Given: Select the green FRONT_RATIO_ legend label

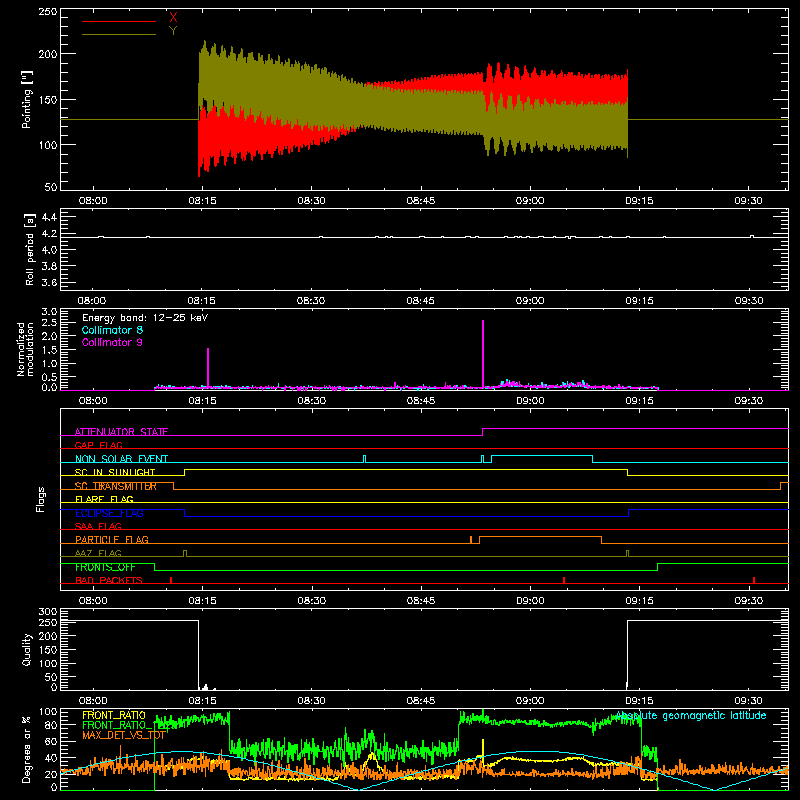Looking at the screenshot, I should pos(119,725).
